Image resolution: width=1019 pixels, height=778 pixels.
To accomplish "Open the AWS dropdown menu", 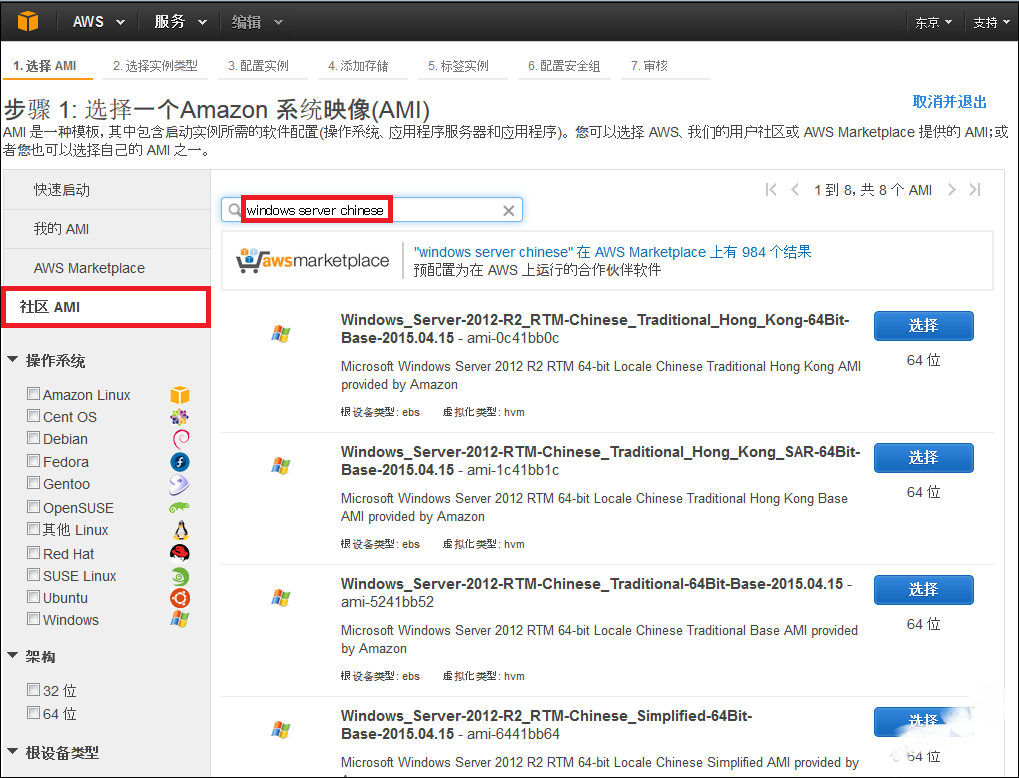I will [x=99, y=21].
